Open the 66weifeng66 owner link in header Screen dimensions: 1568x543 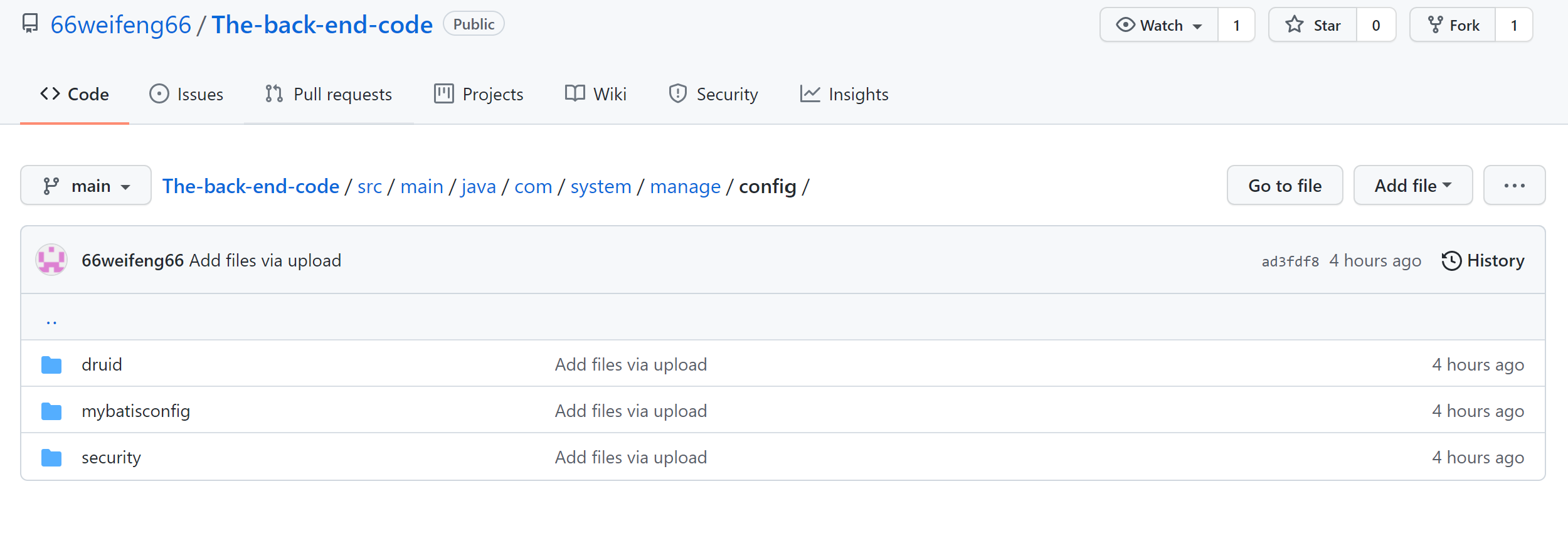(120, 24)
